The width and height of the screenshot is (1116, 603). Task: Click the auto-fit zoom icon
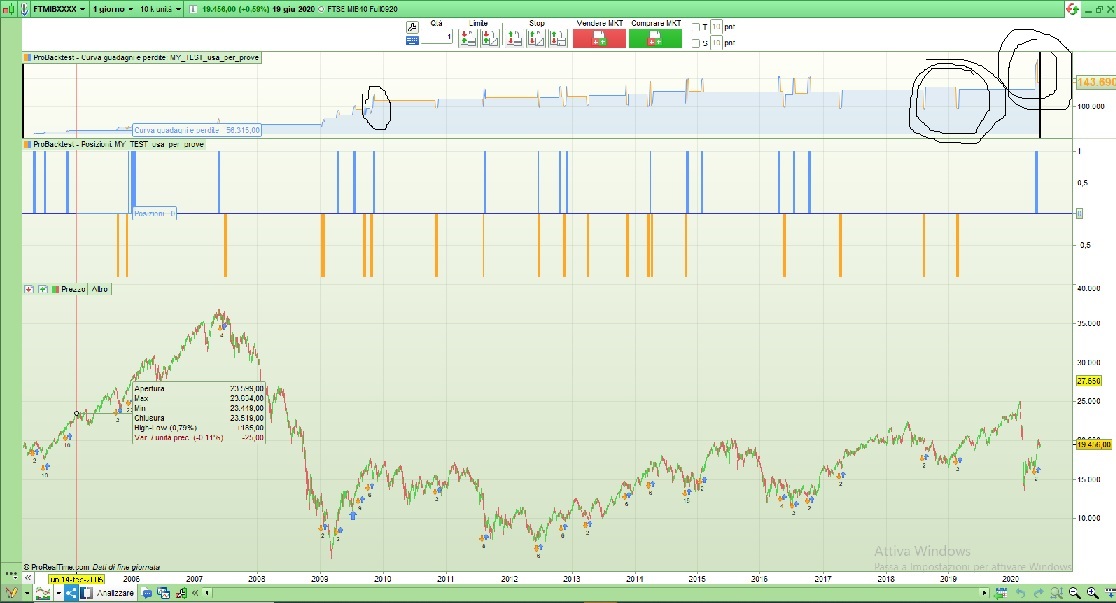[1056, 593]
